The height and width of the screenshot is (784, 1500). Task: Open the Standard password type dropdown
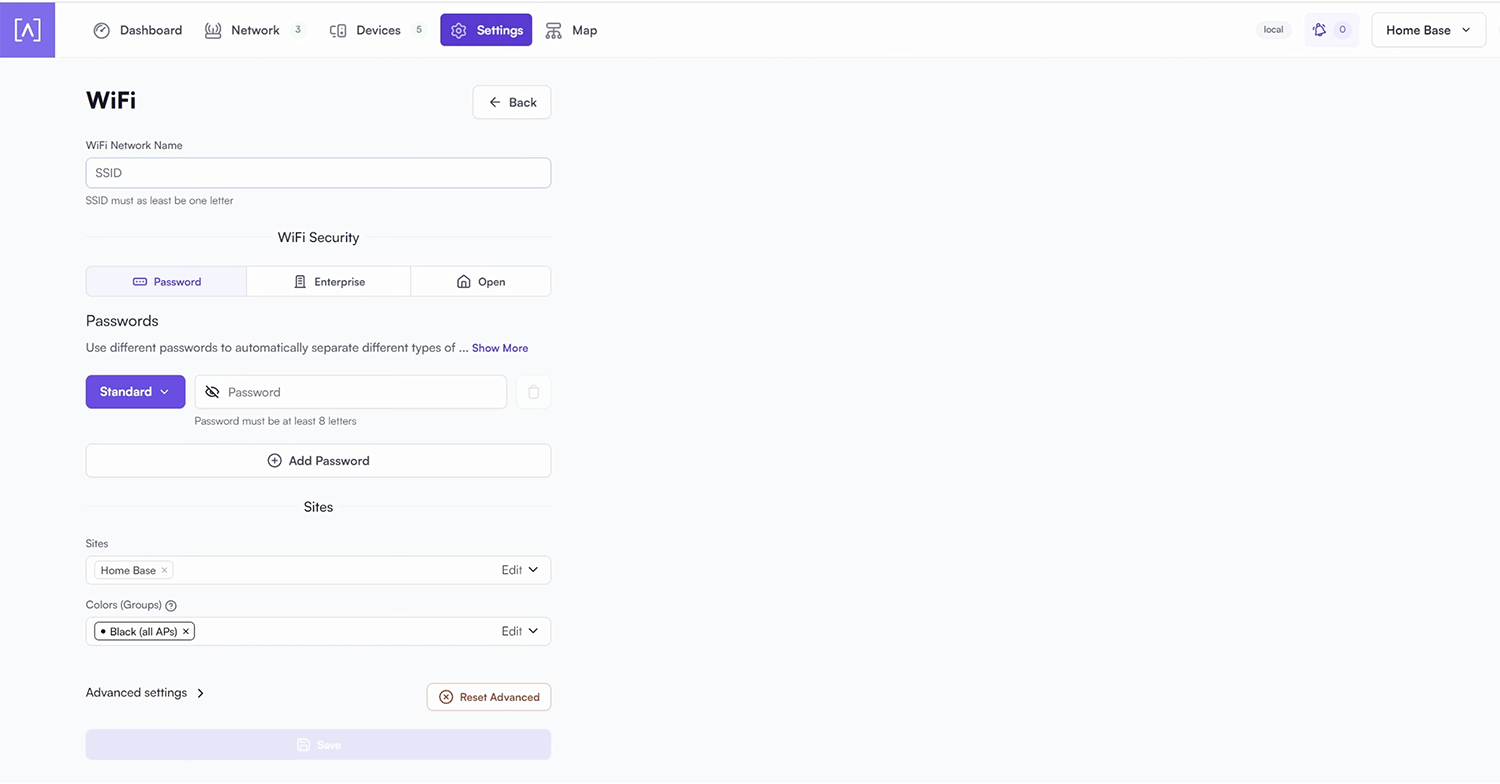pyautogui.click(x=135, y=392)
